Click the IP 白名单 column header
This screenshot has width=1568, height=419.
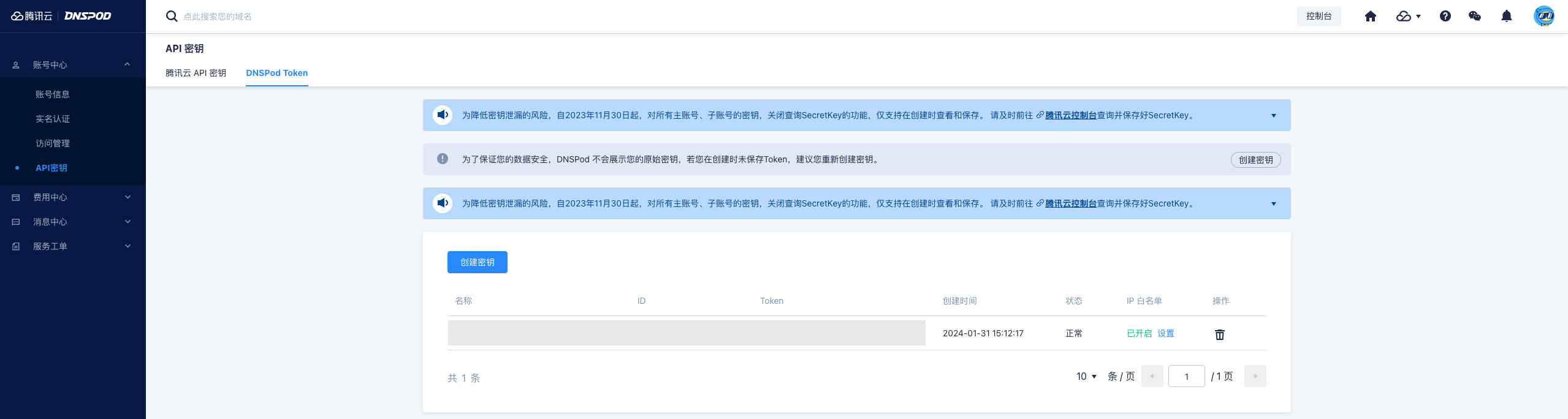click(x=1144, y=301)
